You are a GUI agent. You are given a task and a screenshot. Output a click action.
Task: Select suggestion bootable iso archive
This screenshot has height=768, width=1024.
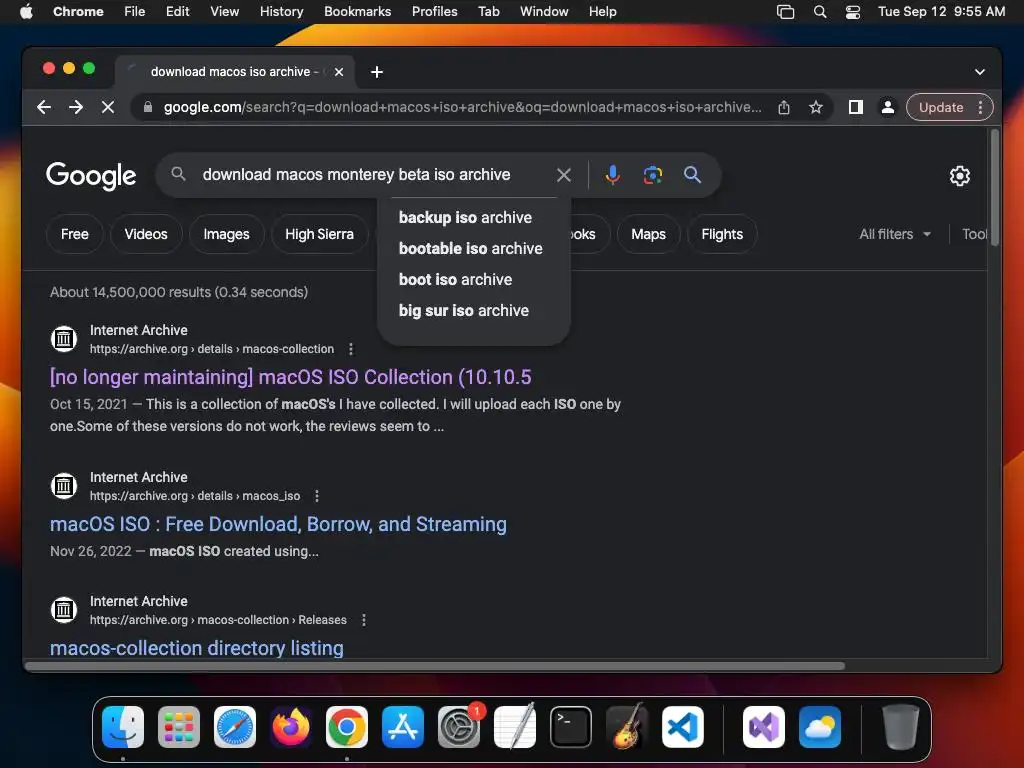click(473, 248)
